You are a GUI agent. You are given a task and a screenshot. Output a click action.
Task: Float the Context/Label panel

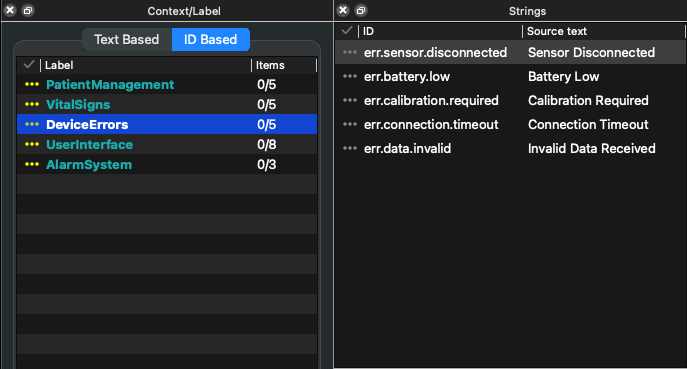(28, 10)
